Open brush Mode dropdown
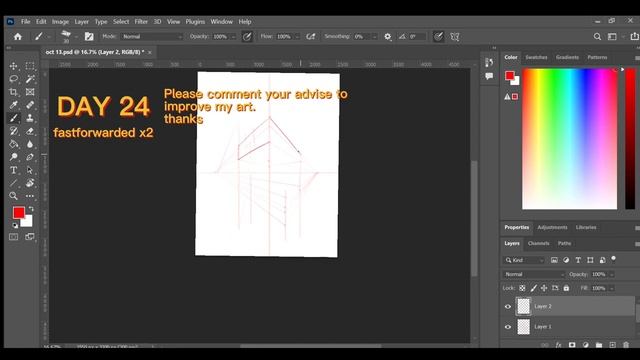The height and width of the screenshot is (360, 640). (151, 37)
